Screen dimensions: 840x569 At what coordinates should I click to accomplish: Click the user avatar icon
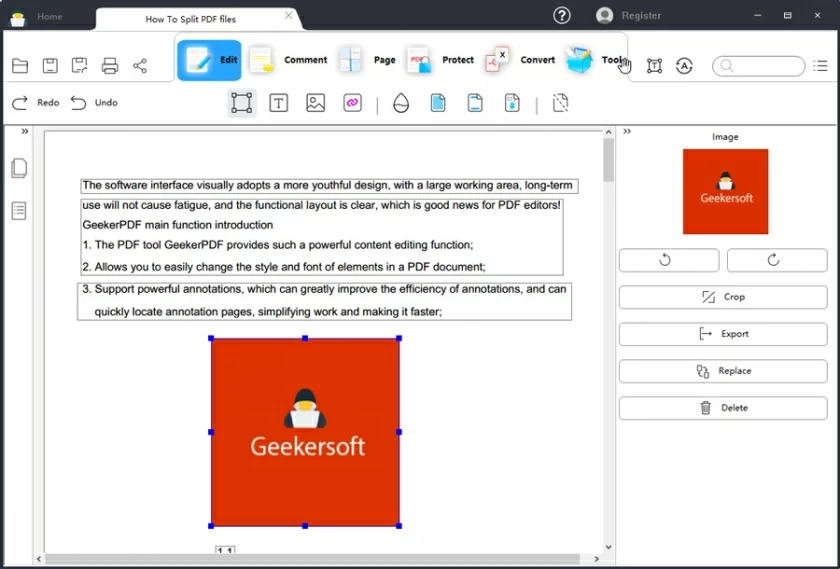point(604,16)
